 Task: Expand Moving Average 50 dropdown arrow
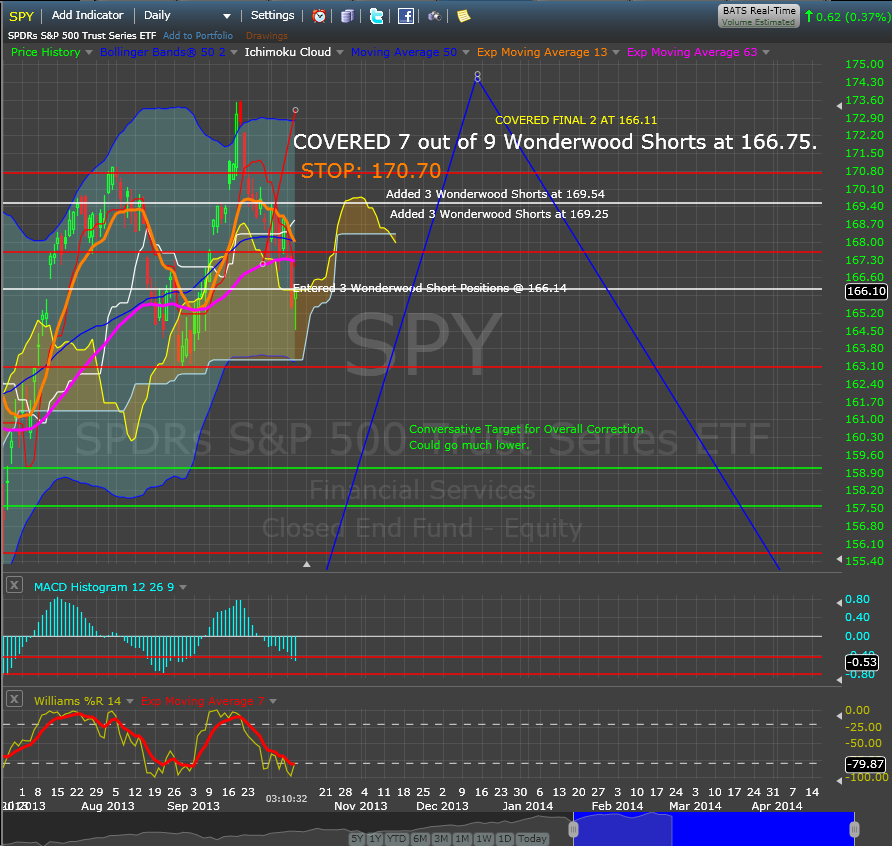pos(466,52)
